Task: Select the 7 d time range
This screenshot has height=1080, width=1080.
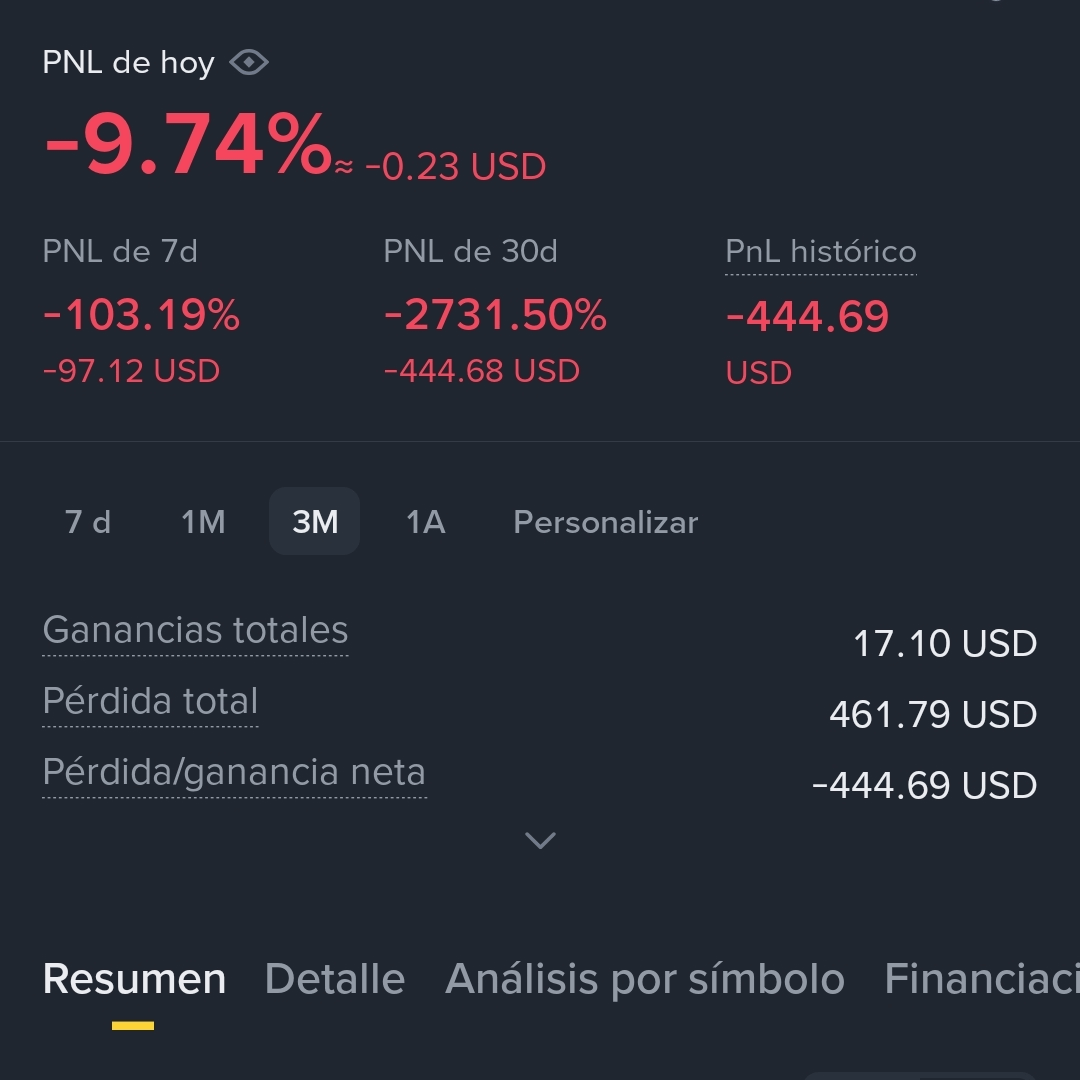Action: pyautogui.click(x=87, y=521)
